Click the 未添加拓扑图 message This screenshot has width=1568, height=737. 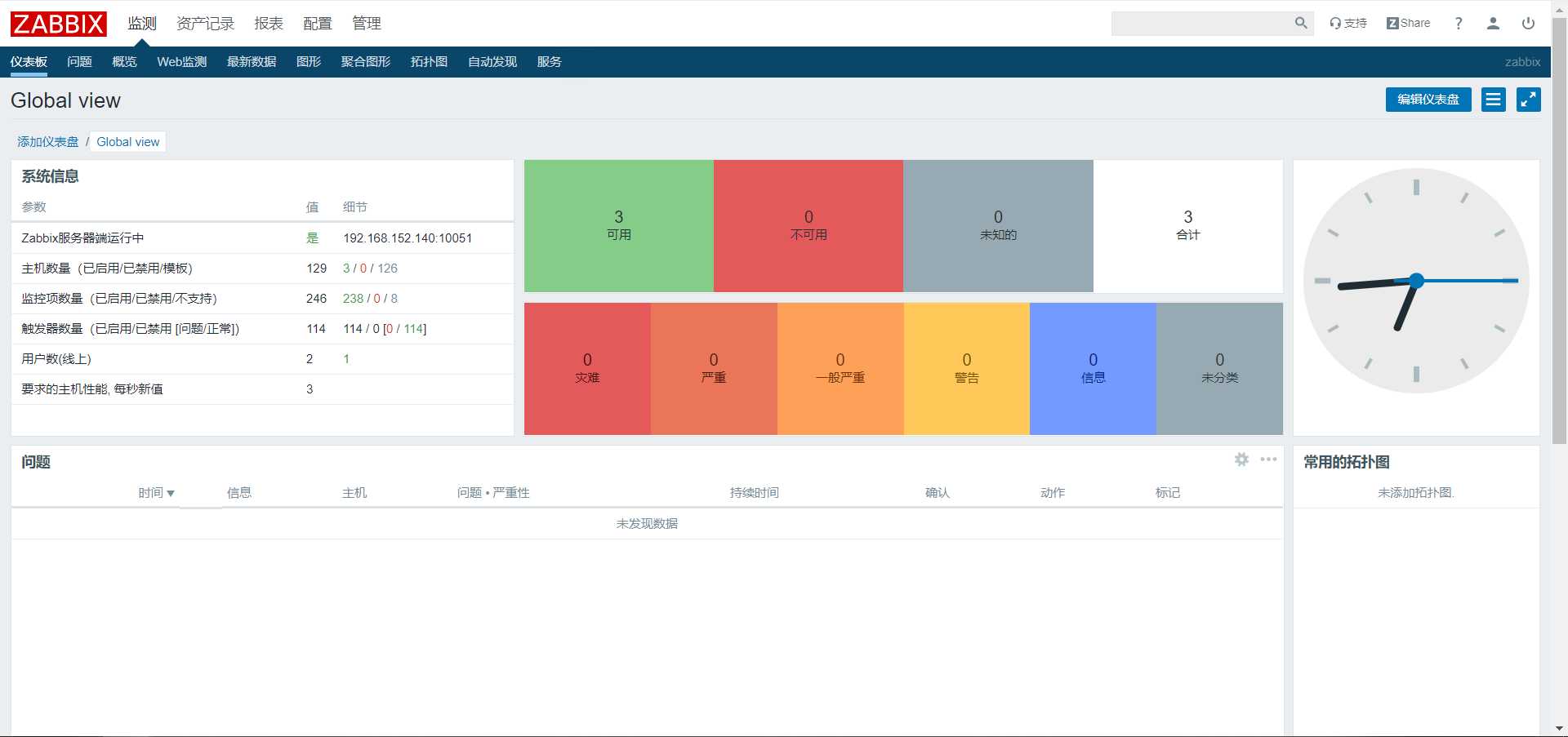tap(1416, 493)
